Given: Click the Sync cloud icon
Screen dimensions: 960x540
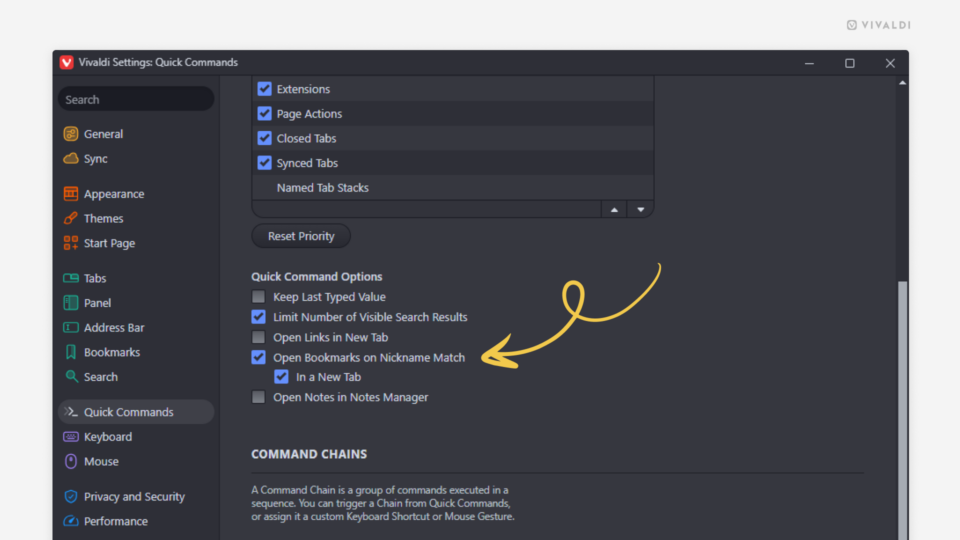Looking at the screenshot, I should (71, 159).
